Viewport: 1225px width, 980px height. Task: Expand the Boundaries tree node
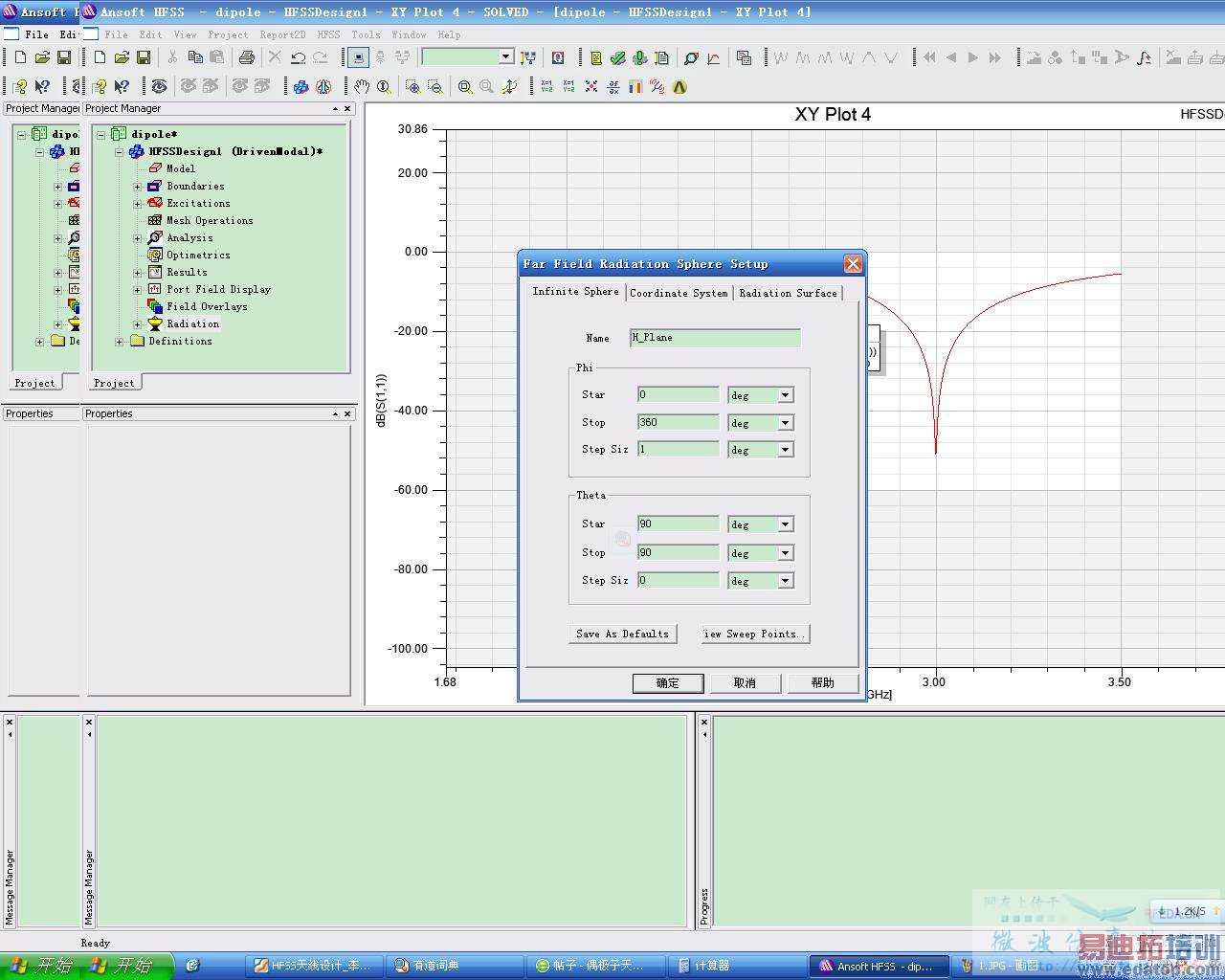137,187
